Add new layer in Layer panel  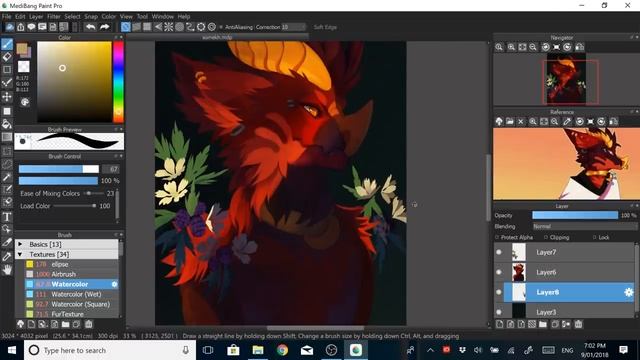(x=500, y=324)
